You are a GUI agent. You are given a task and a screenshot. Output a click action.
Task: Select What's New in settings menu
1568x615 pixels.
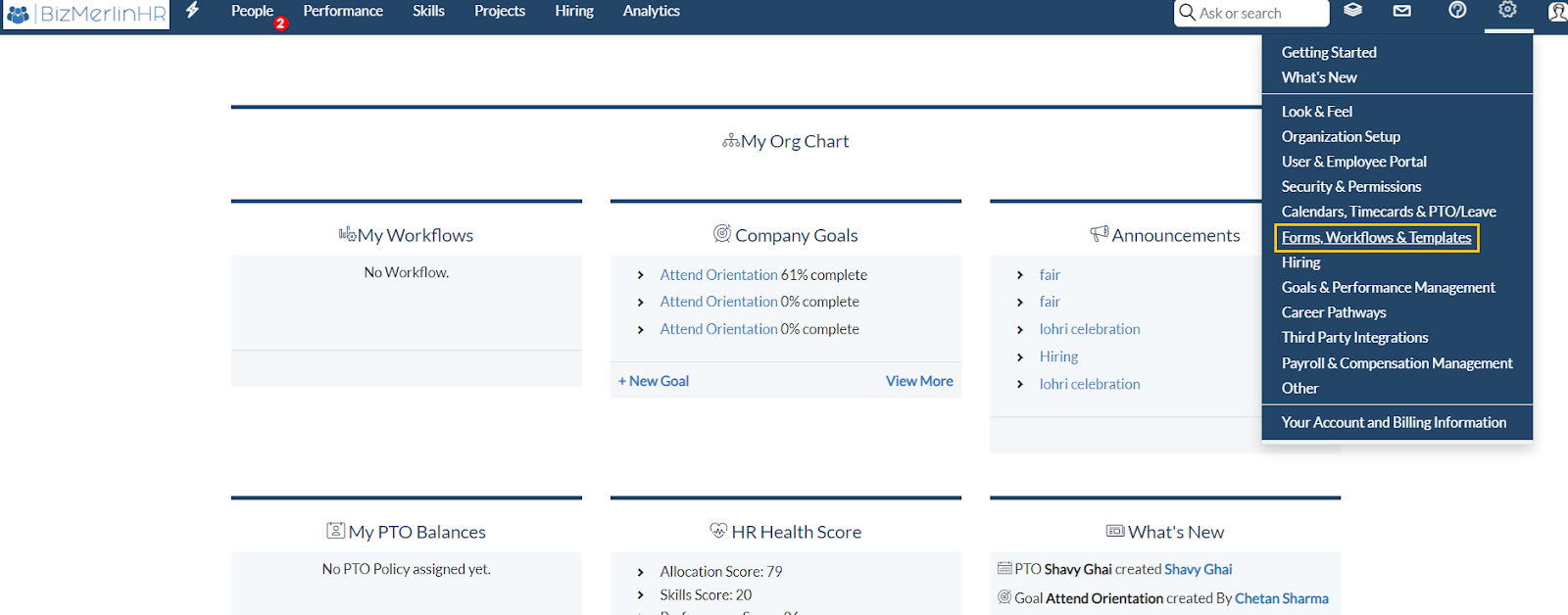(1319, 77)
